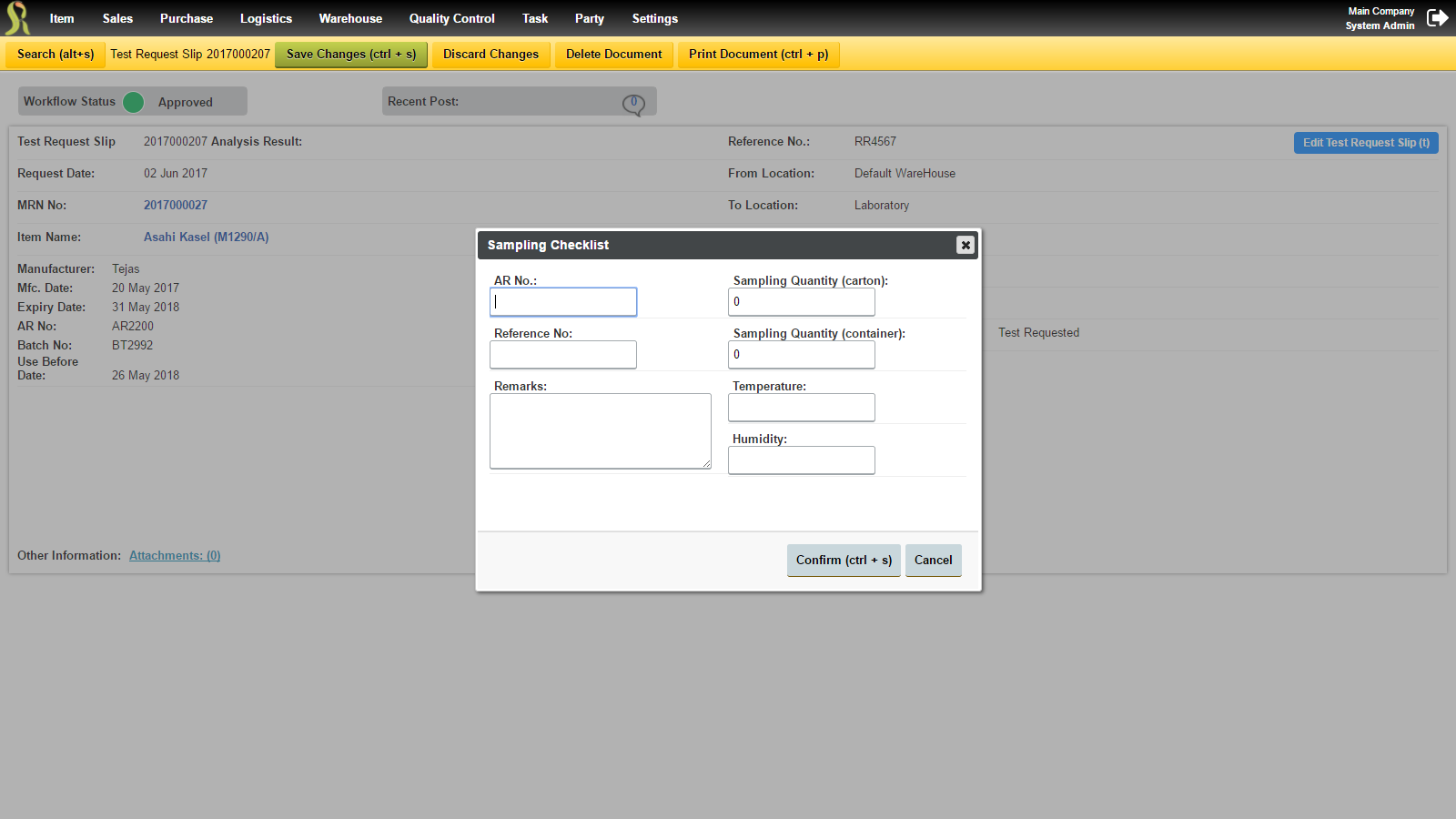Cancel the sampling checklist dialog

click(933, 560)
